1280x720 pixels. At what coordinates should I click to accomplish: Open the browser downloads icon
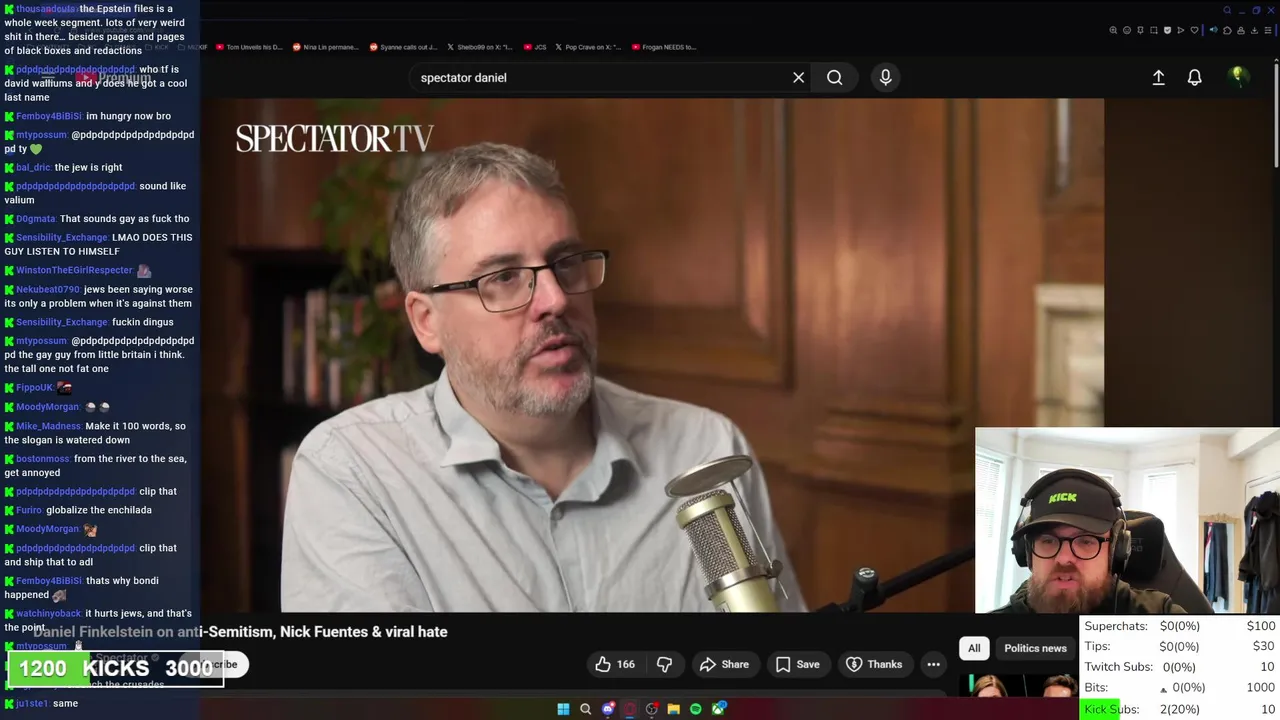(1254, 30)
